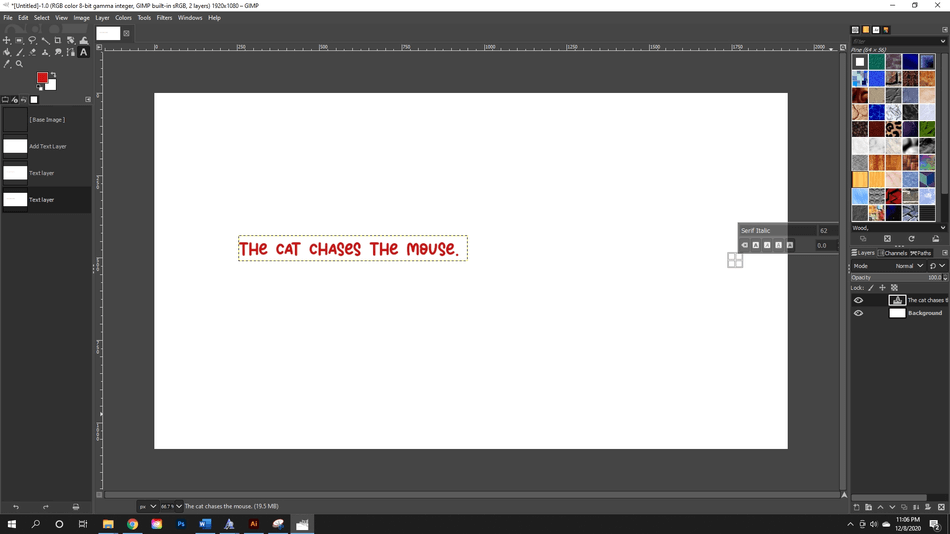
Task: Select the Paths tool
Action: (70, 52)
